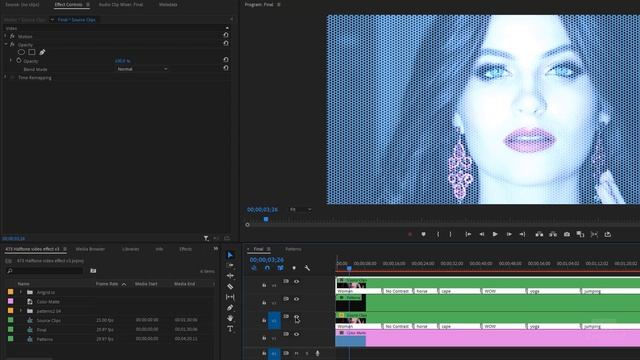Select the Track Select Forward tool
The height and width of the screenshot is (360, 640).
[230, 265]
